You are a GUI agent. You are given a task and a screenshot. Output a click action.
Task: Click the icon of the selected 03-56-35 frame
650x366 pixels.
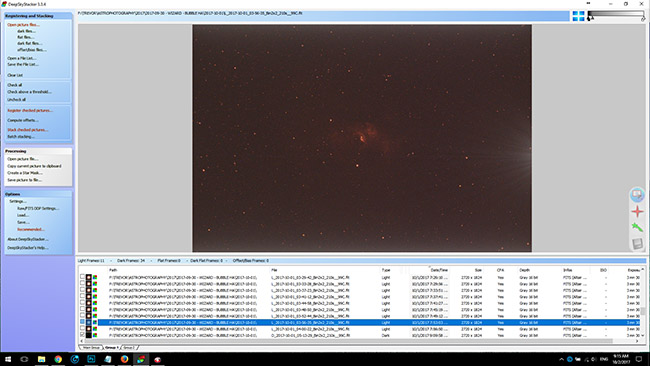(89, 322)
